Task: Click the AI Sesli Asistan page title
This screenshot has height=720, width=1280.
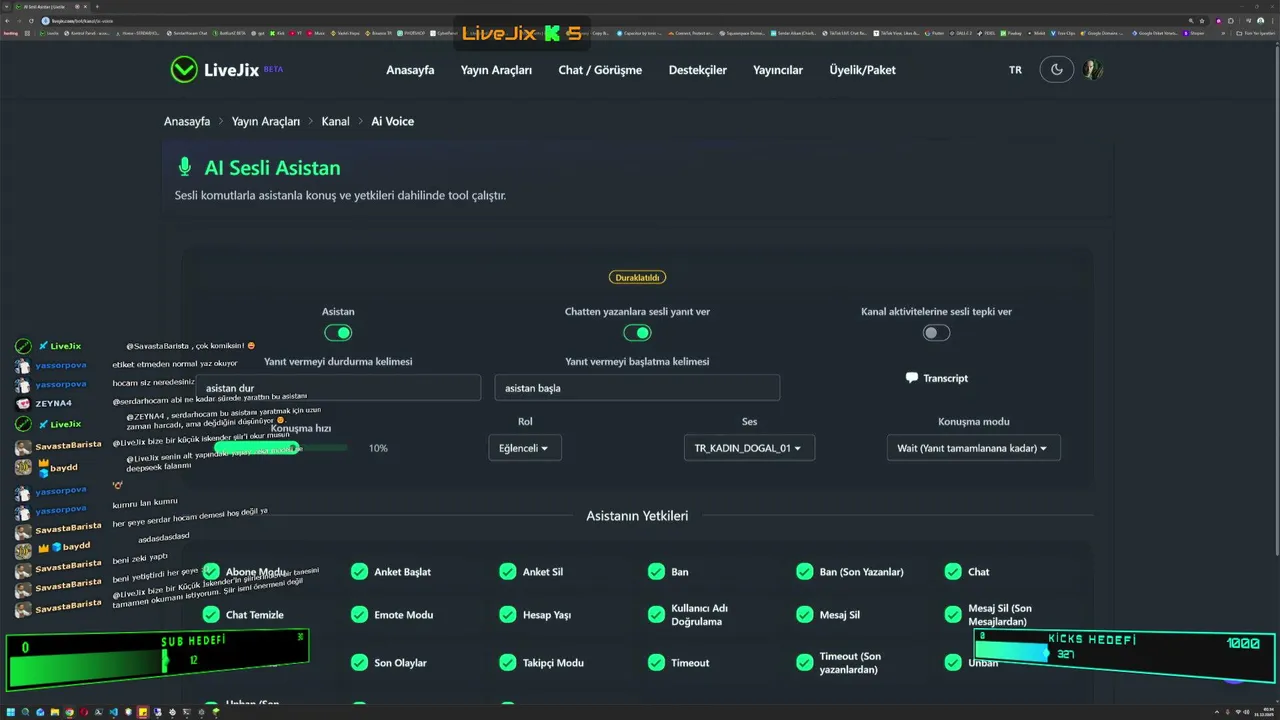Action: 272,168
